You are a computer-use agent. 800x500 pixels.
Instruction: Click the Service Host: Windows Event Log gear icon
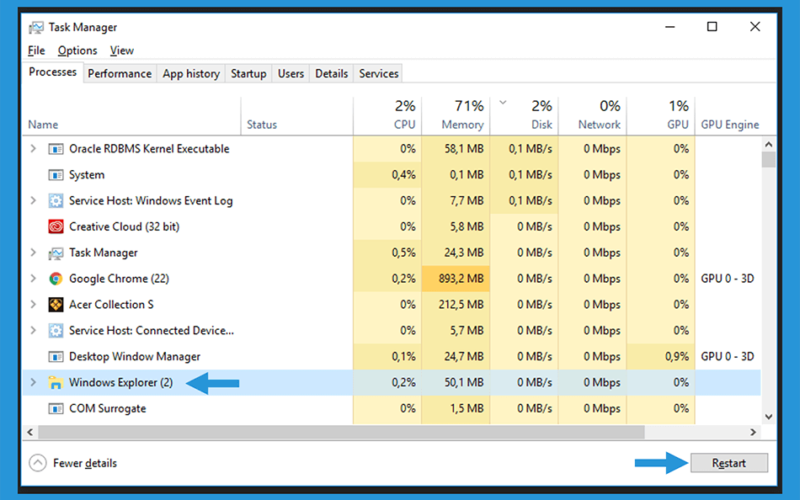pos(56,201)
